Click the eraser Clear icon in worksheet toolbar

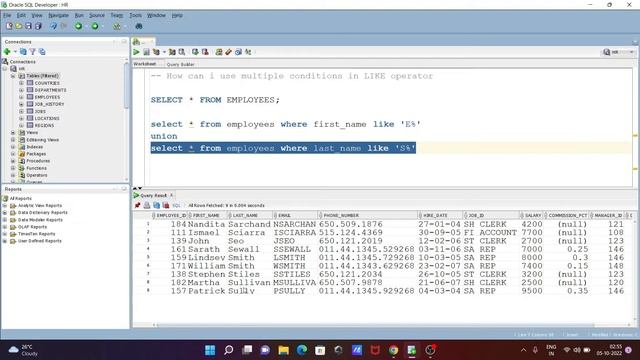point(229,52)
